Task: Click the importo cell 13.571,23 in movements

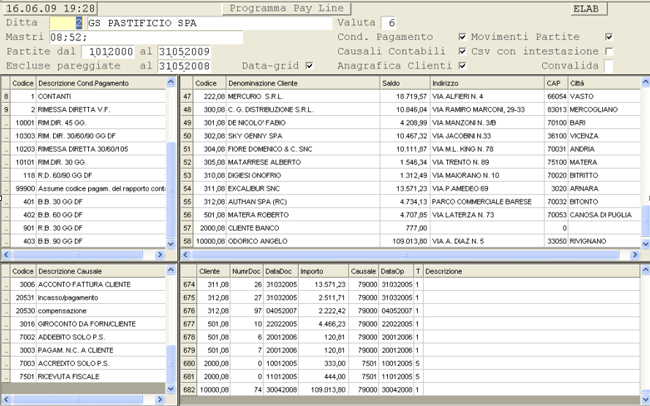Action: tap(323, 284)
